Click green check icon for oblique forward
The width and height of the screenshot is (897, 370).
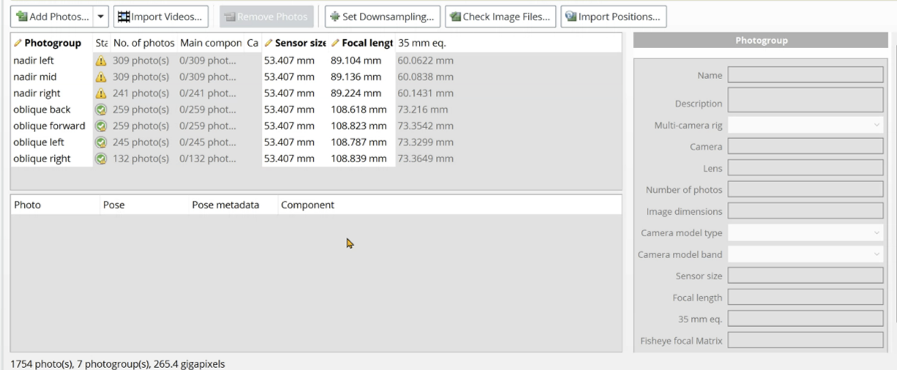tap(101, 126)
